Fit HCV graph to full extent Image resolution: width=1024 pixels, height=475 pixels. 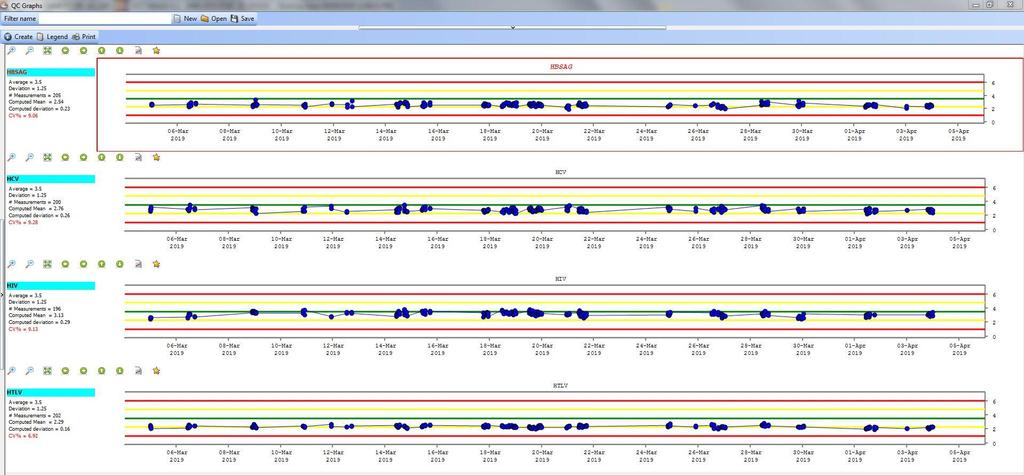48,157
